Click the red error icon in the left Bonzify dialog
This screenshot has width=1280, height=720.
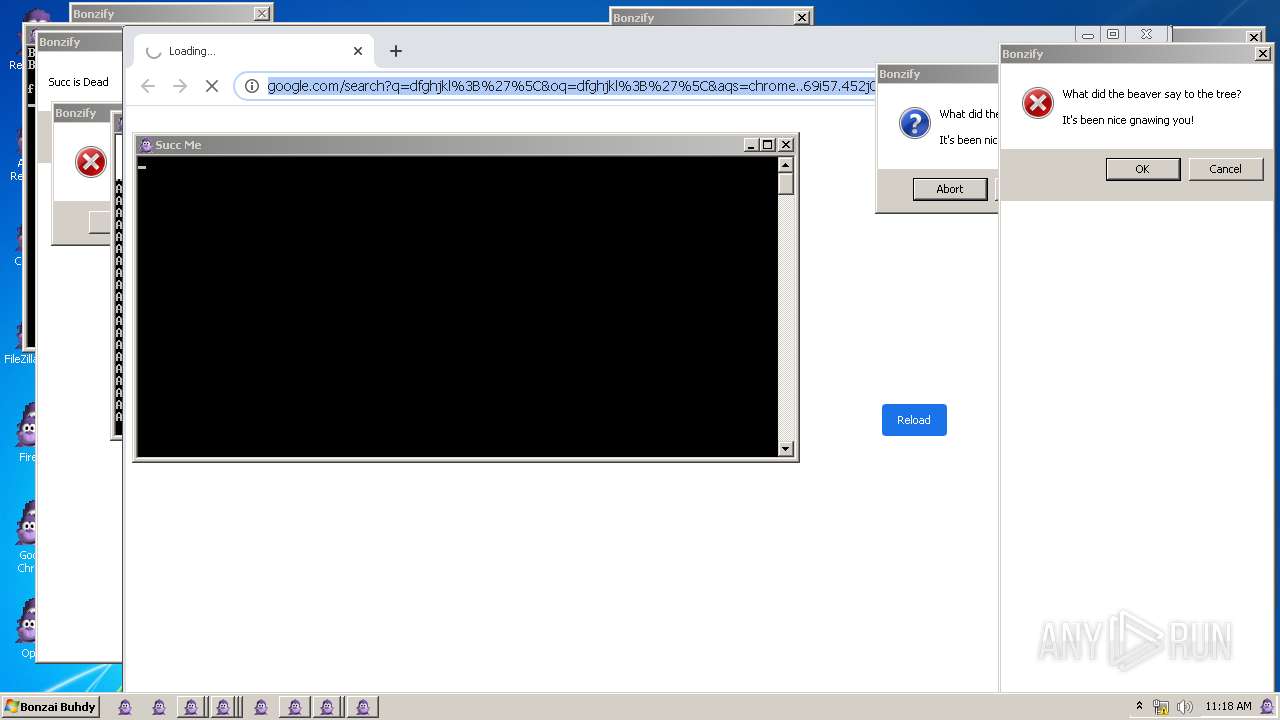[91, 162]
